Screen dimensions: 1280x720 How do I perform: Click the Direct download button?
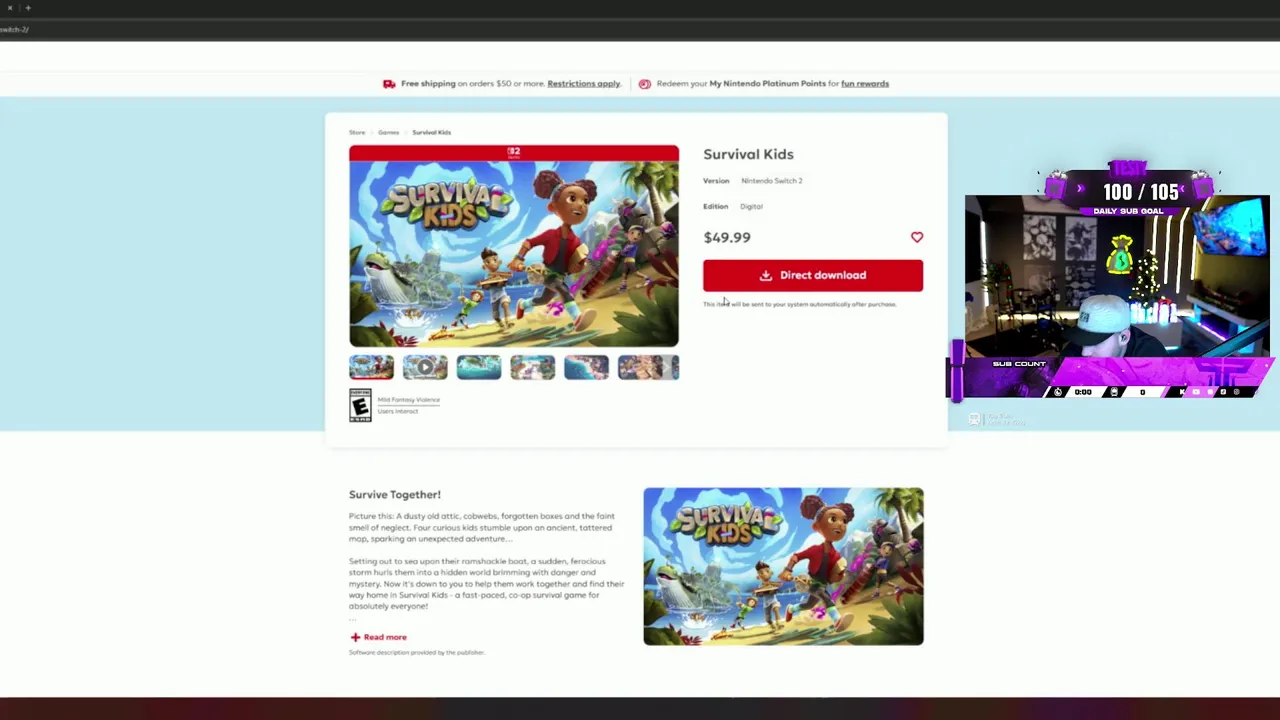813,275
